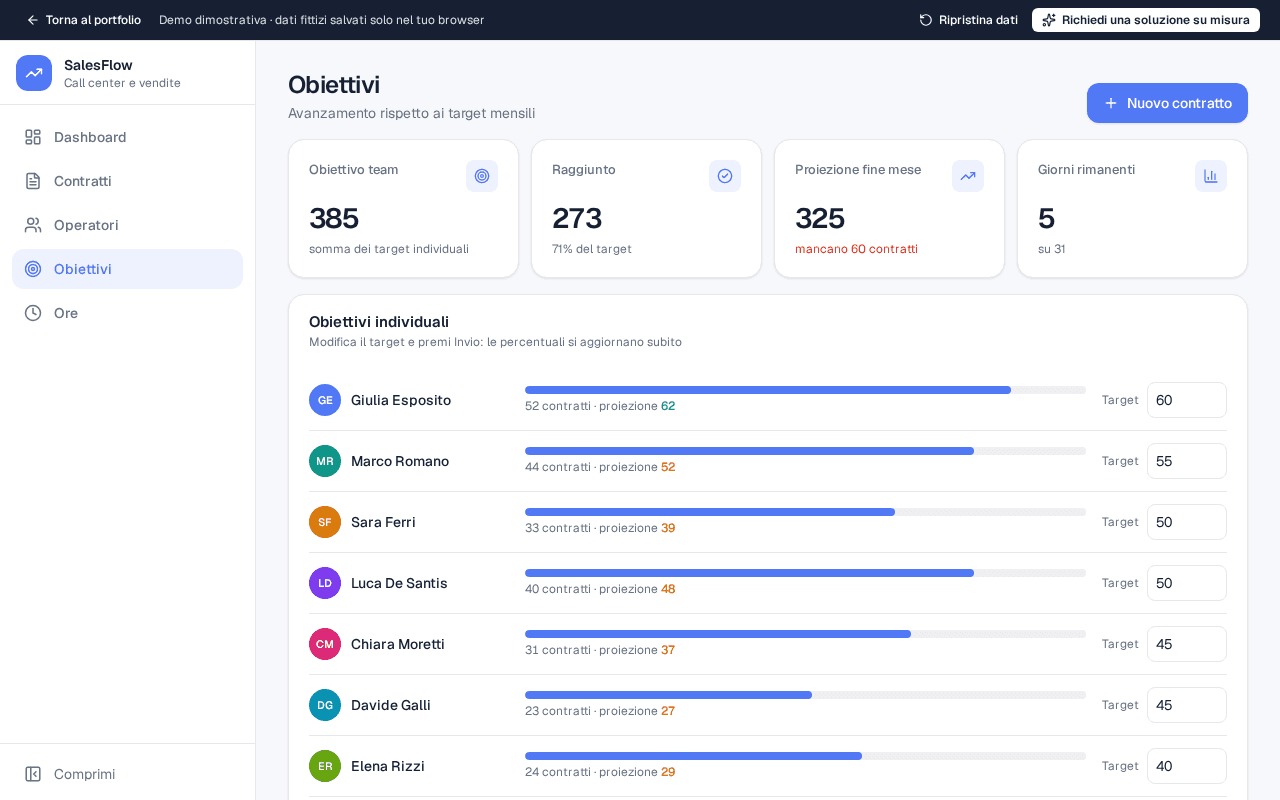Focus Davide Galli's Target field

point(1187,705)
